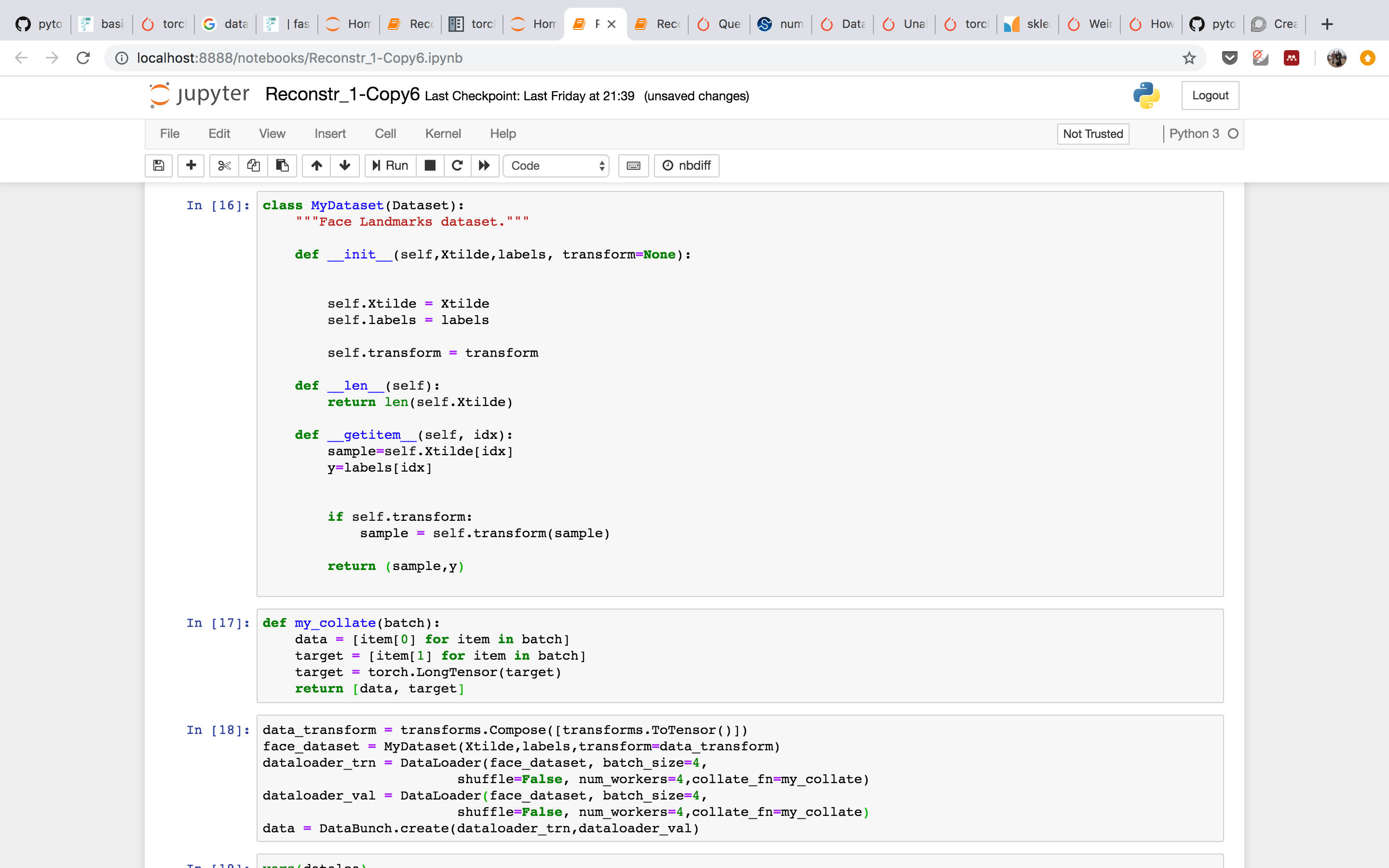The width and height of the screenshot is (1389, 868).
Task: Click the In [17]: prompt label
Action: pyautogui.click(x=218, y=623)
